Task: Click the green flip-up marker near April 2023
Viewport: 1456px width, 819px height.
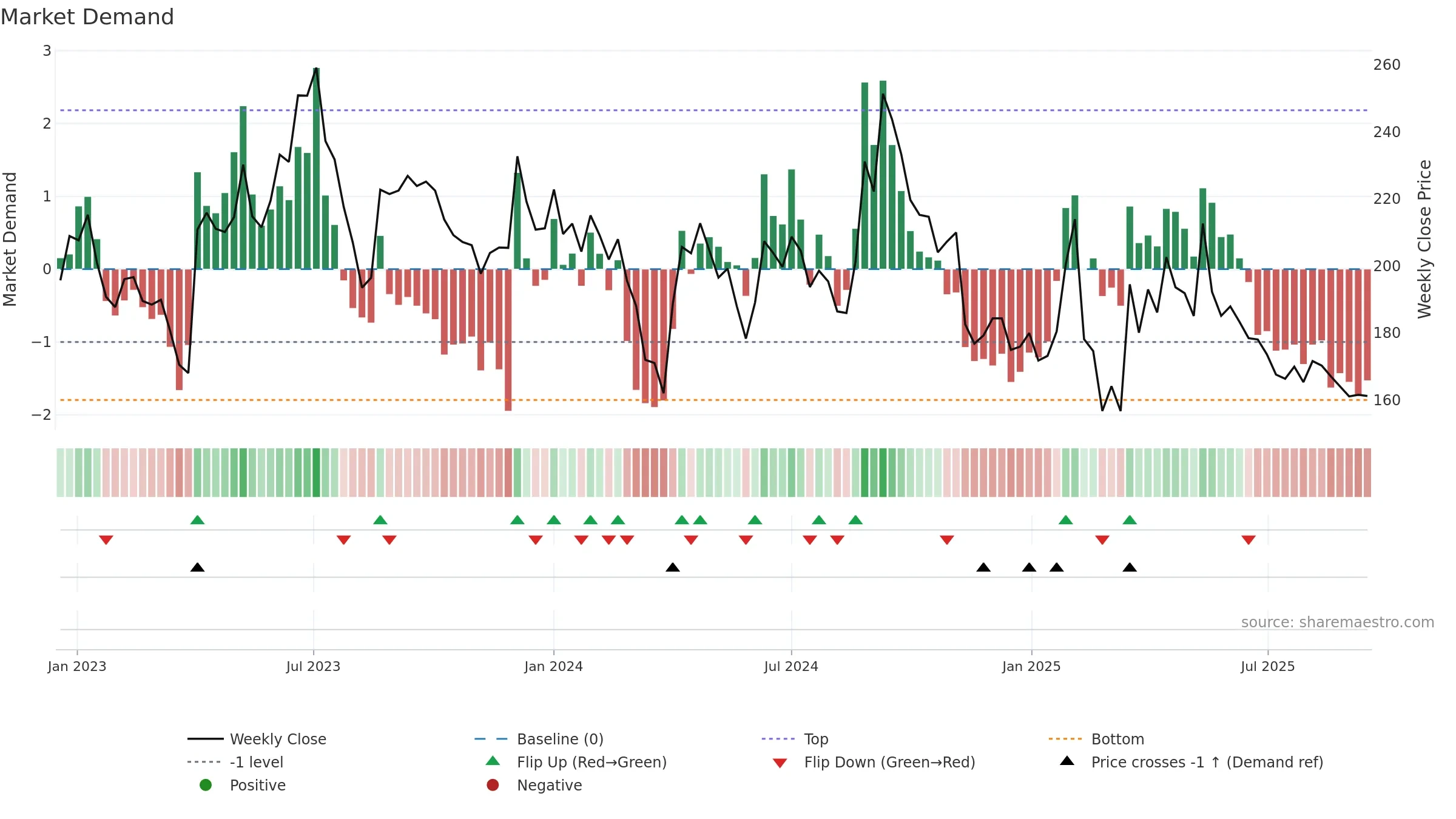Action: tap(197, 520)
